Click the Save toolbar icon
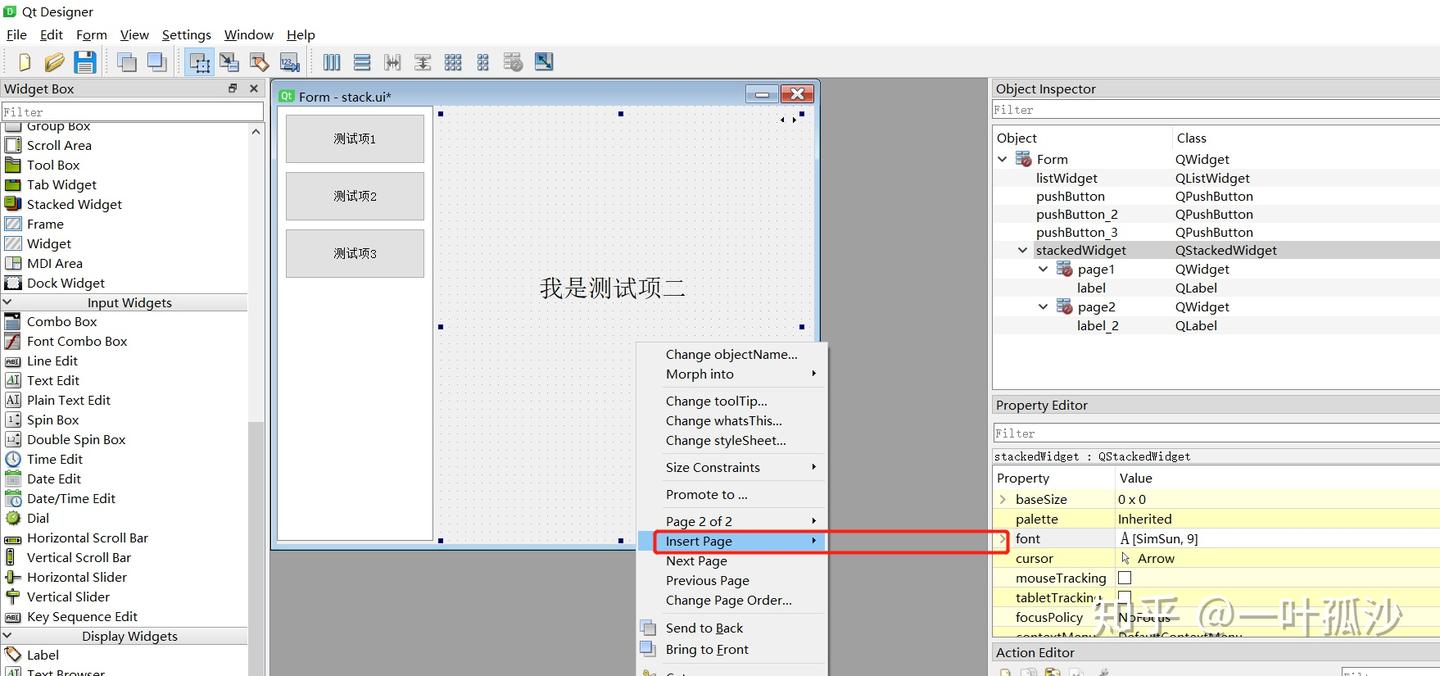The height and width of the screenshot is (676, 1440). pyautogui.click(x=86, y=61)
